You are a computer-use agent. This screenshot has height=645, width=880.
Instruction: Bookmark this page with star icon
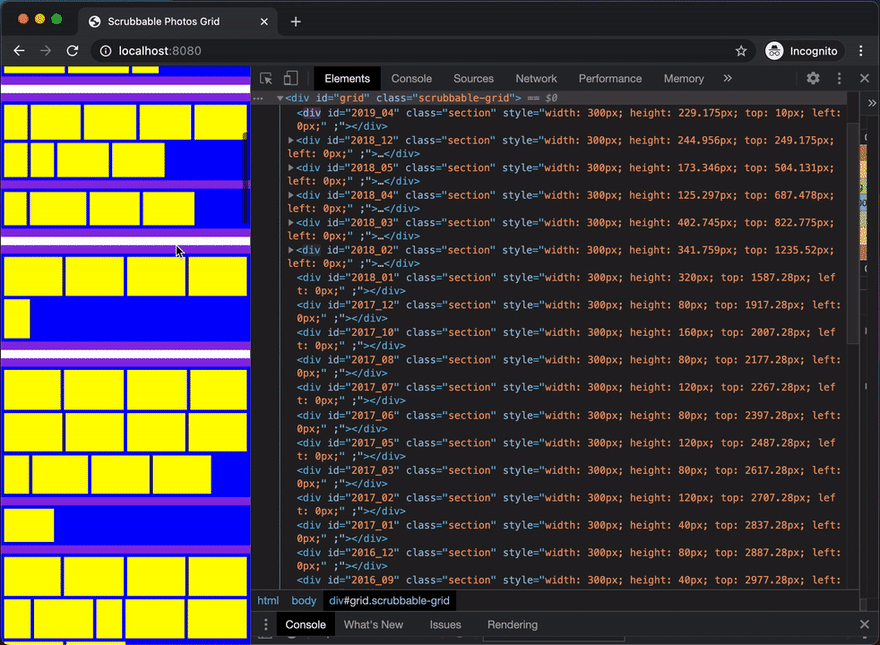tap(741, 51)
